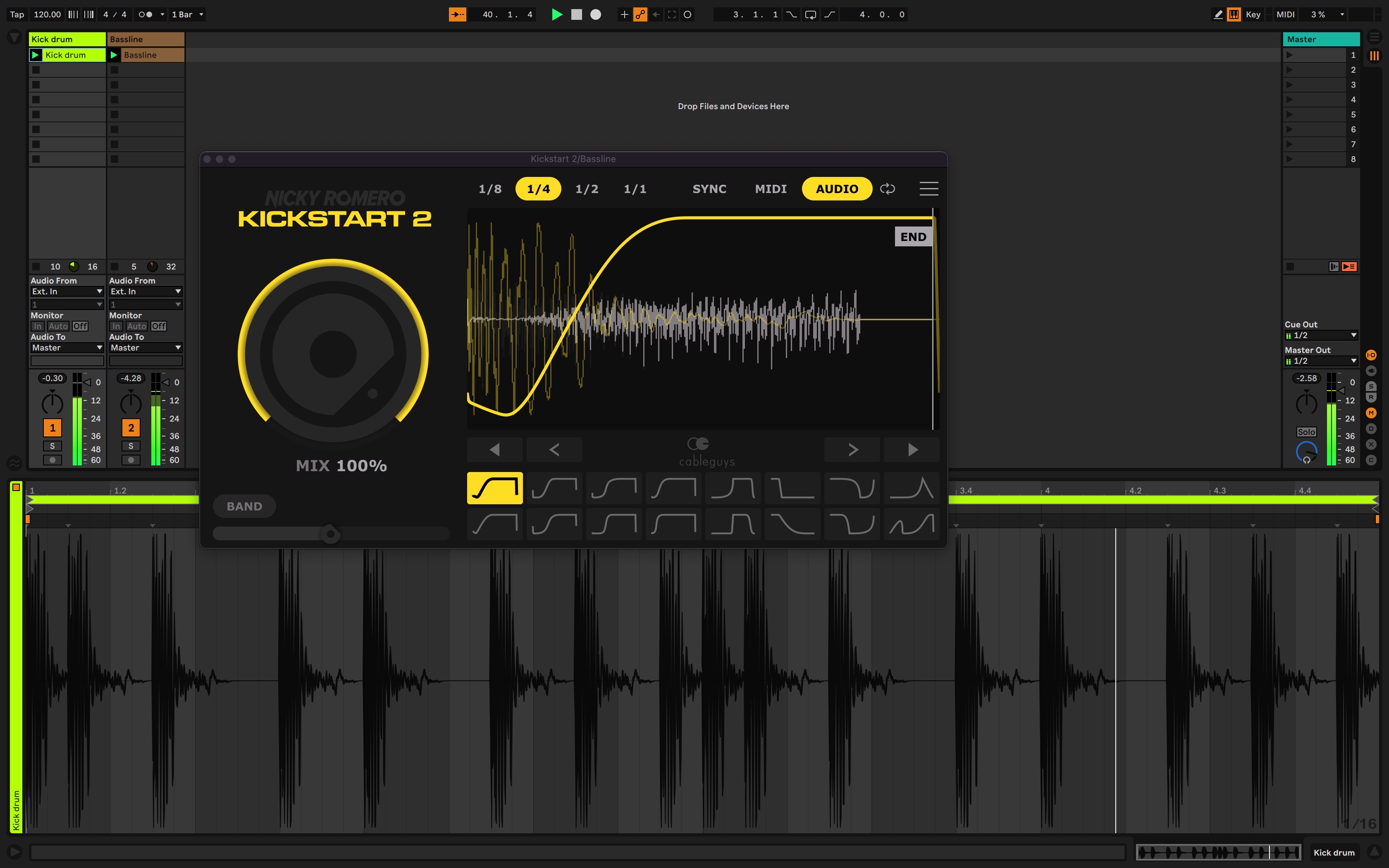Open Kick drum Audio To Master dropdown

tap(67, 348)
